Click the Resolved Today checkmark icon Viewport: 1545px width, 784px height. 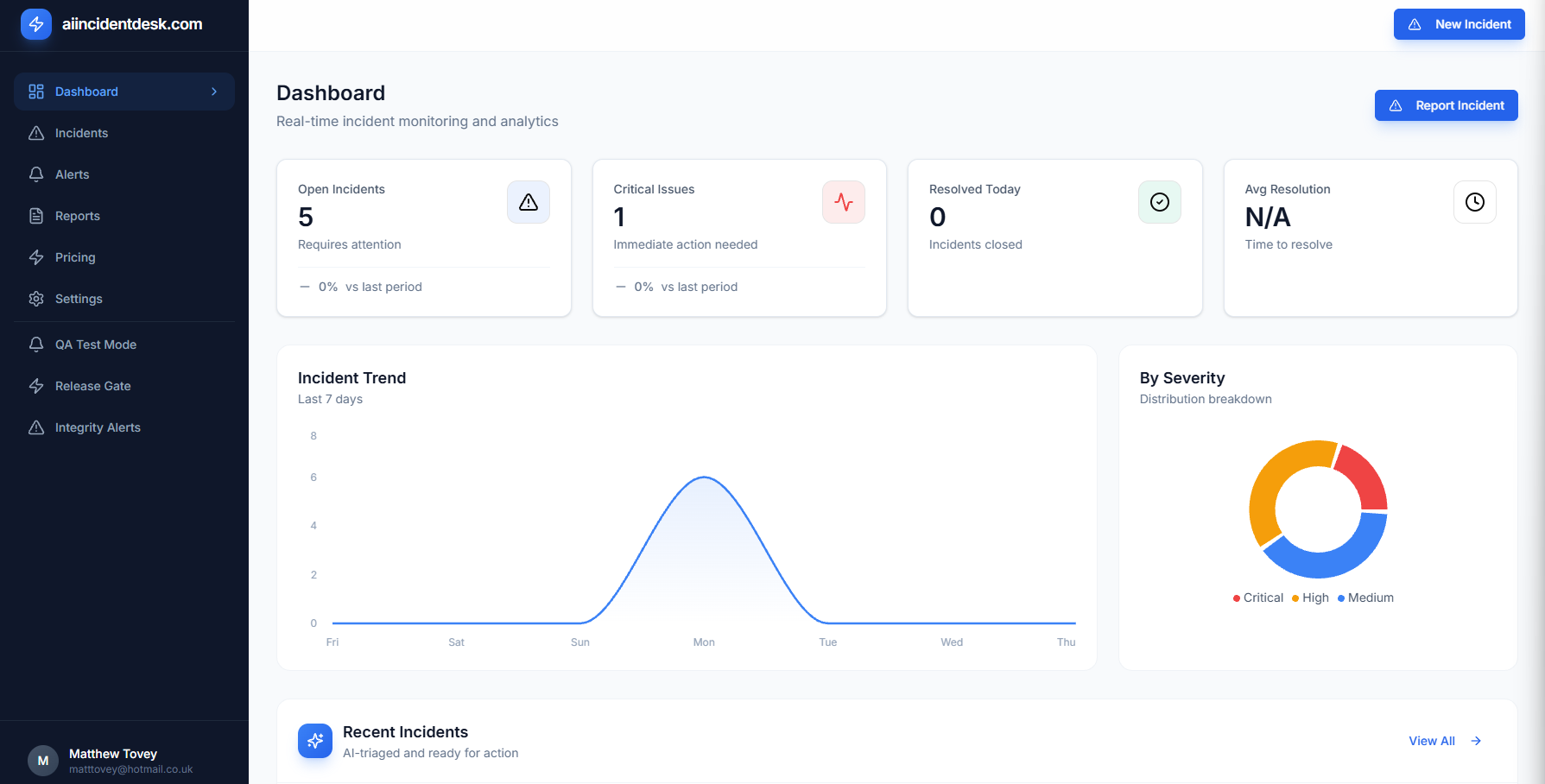(1160, 202)
